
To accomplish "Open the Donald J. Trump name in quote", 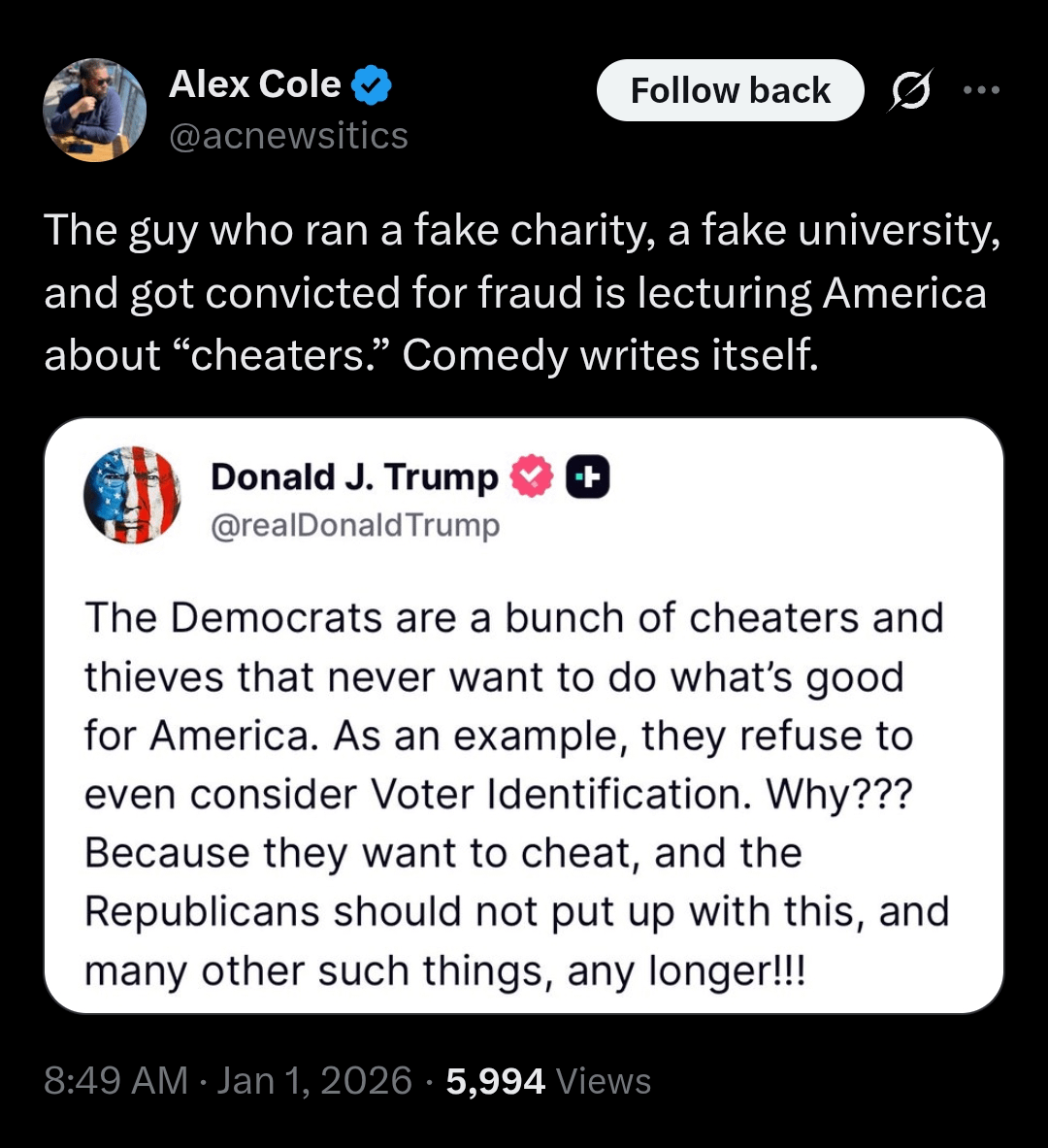I will (x=353, y=476).
